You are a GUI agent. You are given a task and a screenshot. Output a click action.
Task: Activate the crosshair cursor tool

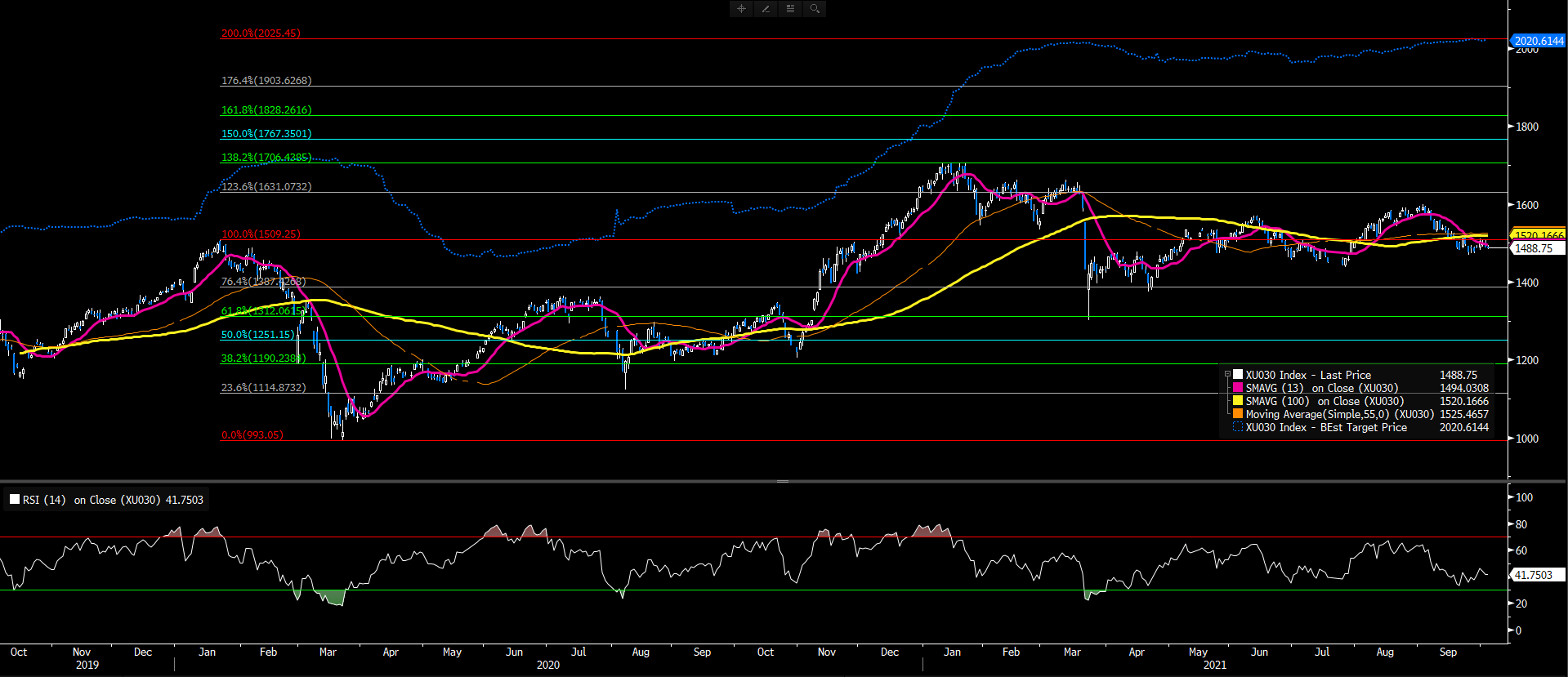[x=741, y=9]
